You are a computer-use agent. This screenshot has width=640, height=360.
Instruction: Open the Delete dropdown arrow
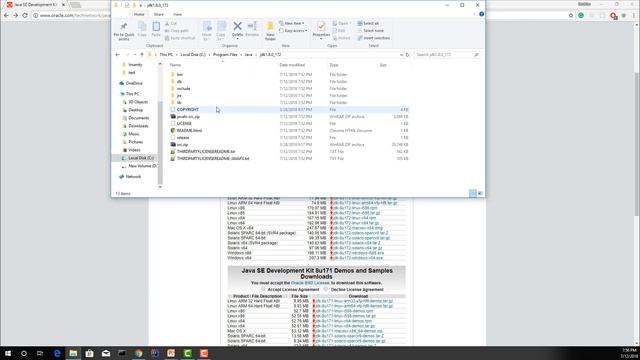point(237,39)
